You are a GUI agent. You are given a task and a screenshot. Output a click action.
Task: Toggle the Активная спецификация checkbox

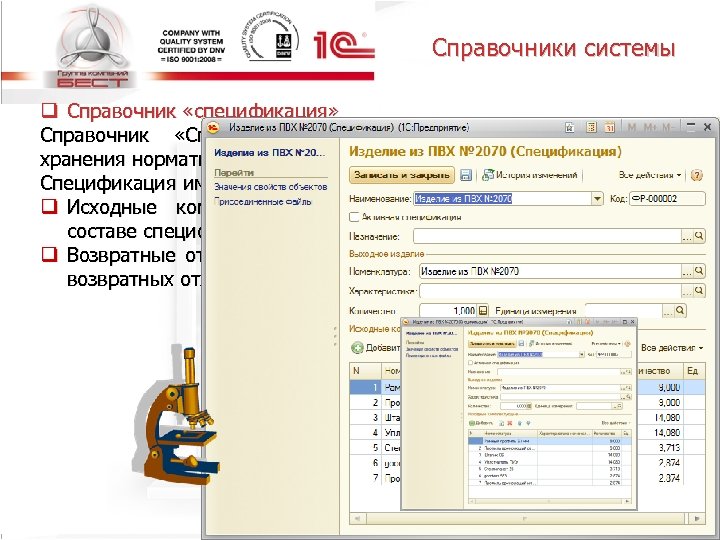coord(354,217)
